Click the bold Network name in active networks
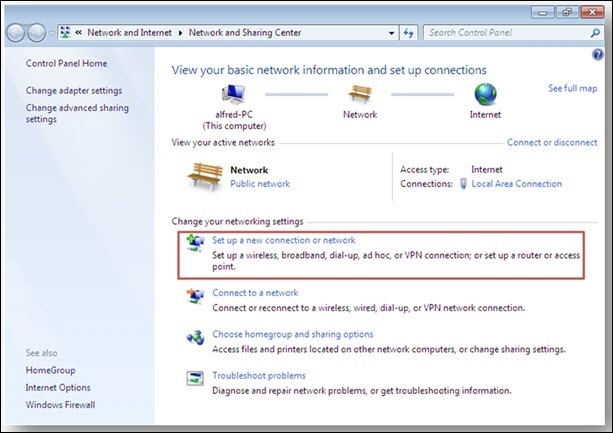Screen dimensions: 613x433 click(x=249, y=170)
